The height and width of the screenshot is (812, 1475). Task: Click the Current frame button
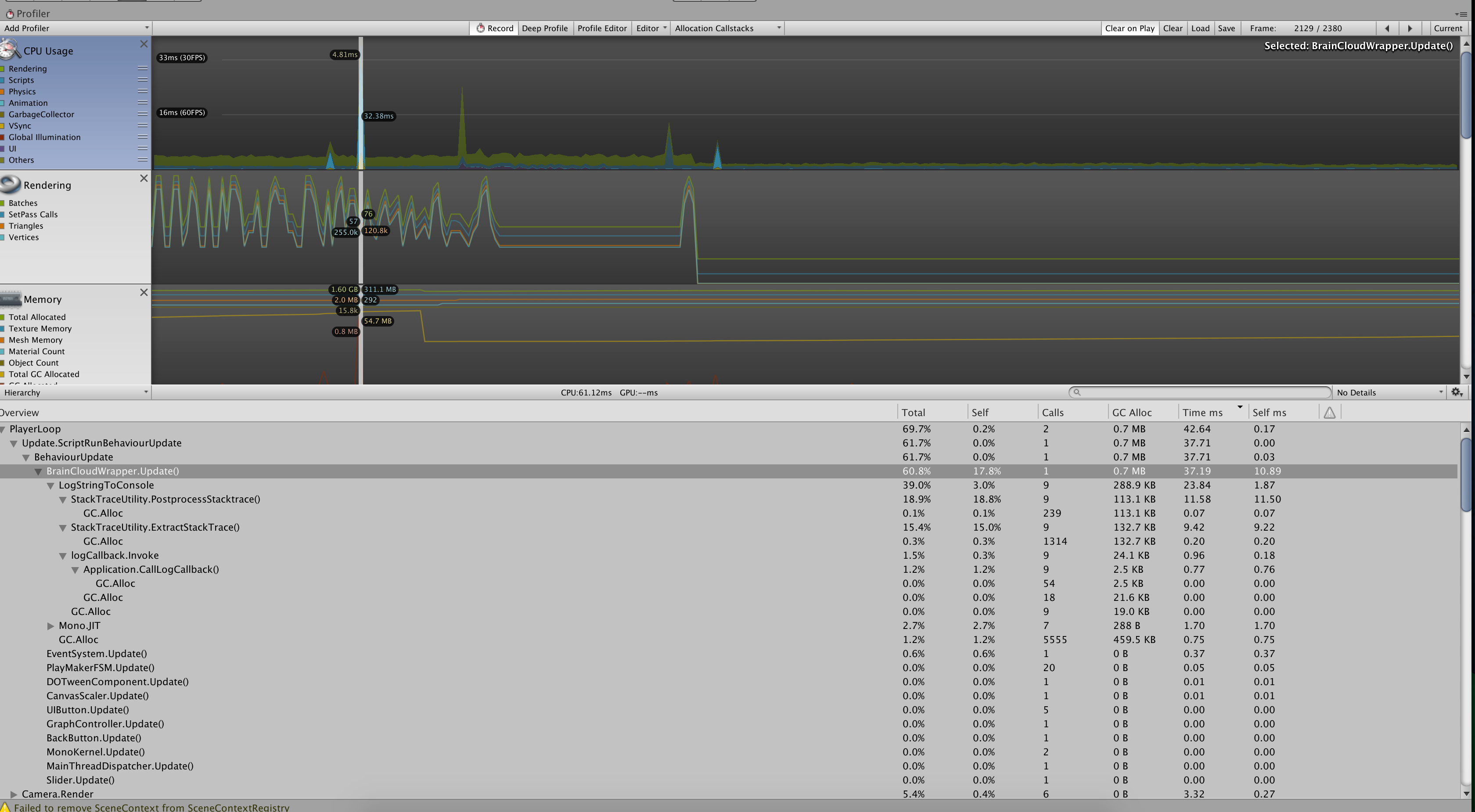coord(1449,28)
